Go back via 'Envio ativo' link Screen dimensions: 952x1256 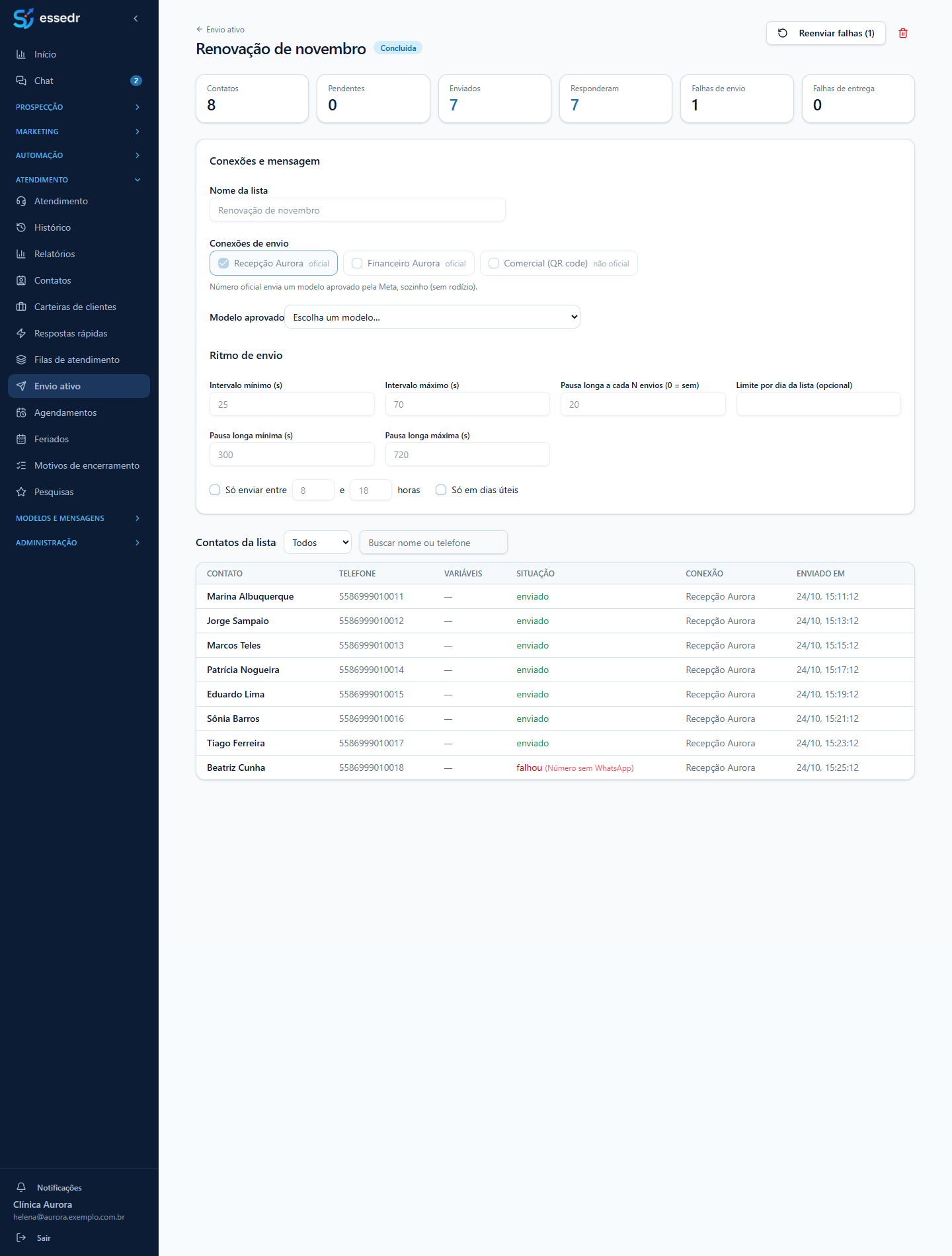[220, 30]
